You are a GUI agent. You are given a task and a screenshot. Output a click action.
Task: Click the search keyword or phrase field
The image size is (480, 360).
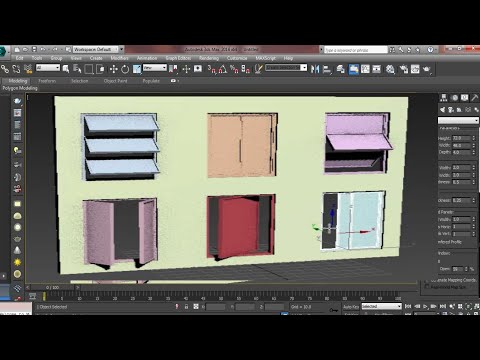tap(356, 50)
